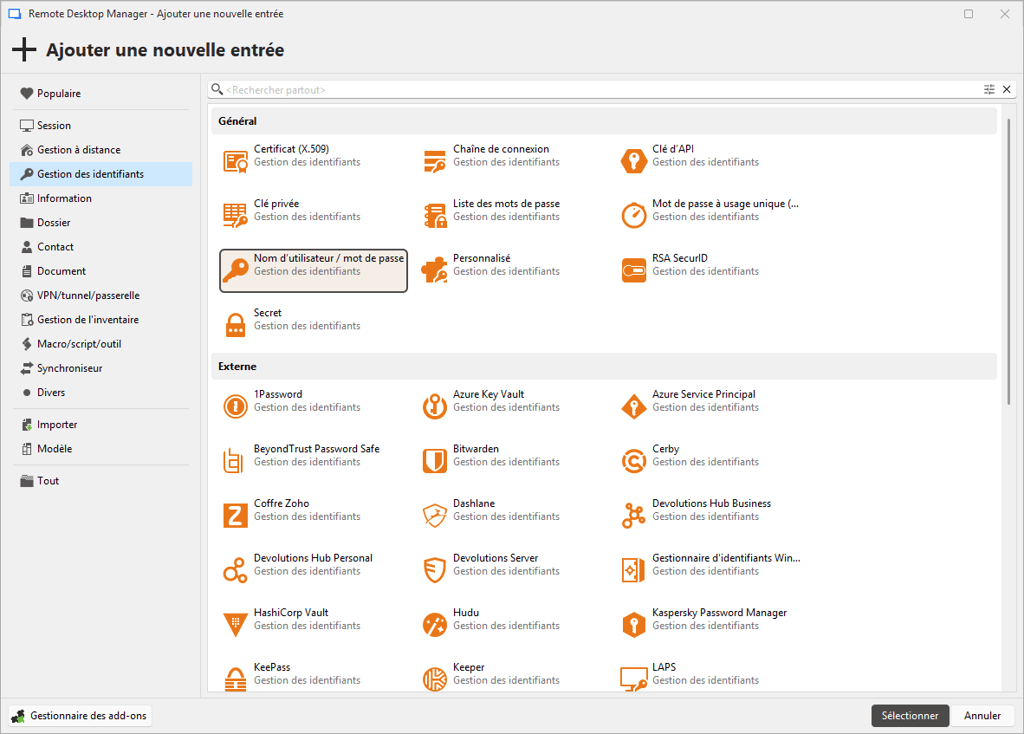
Task: Choose the Clé d'API entry icon
Action: point(634,162)
